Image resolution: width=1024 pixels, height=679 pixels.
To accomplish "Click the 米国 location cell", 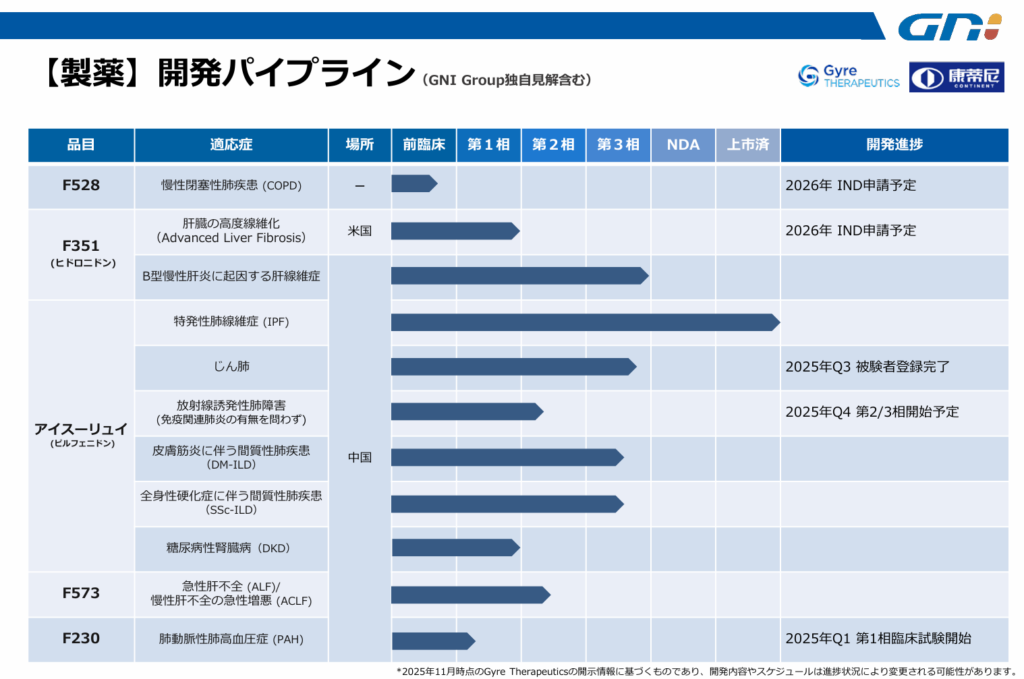I will tap(359, 231).
